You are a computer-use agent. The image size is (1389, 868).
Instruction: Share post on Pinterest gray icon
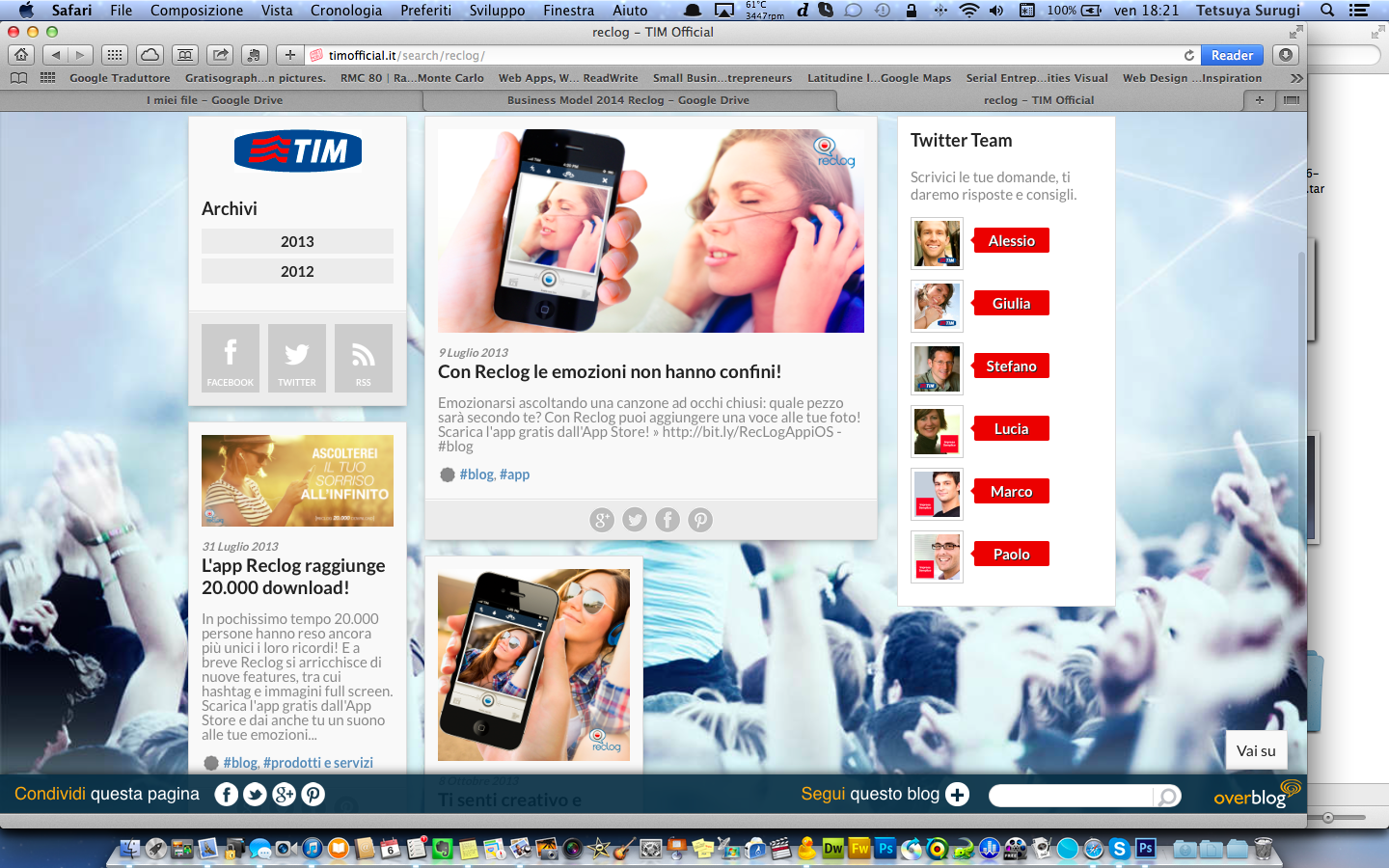pos(700,520)
